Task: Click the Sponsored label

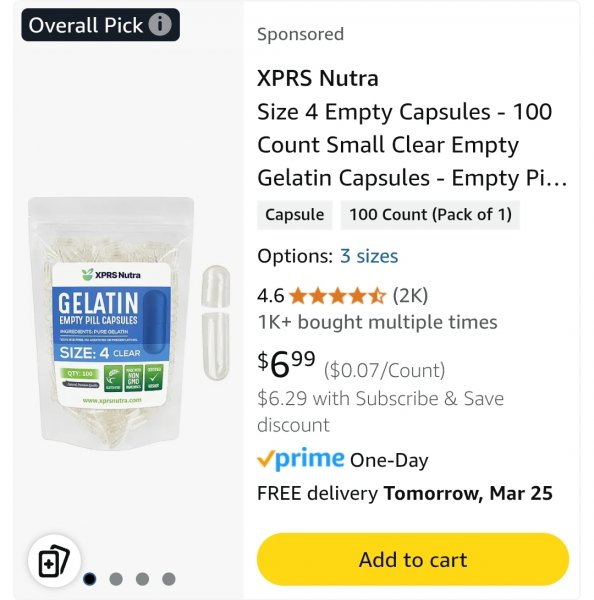Action: pos(300,34)
